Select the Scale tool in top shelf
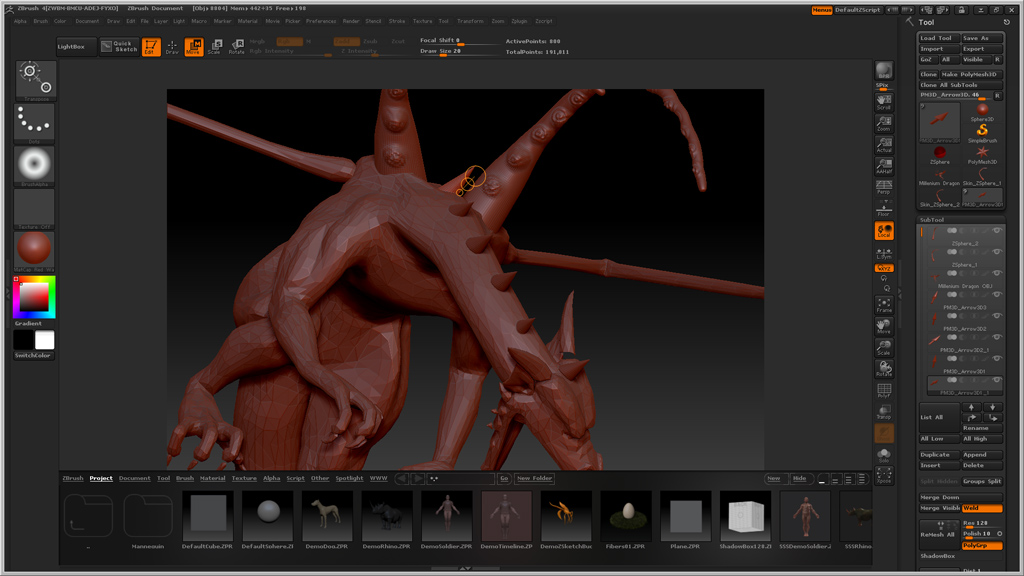 tap(214, 47)
